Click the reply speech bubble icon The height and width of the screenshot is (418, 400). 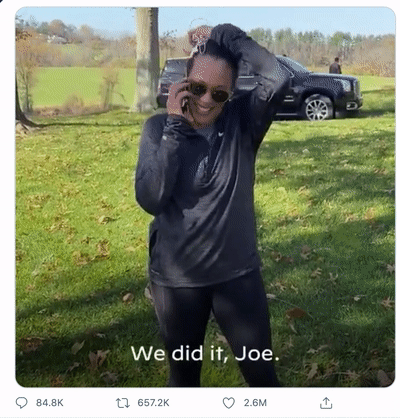tap(22, 403)
